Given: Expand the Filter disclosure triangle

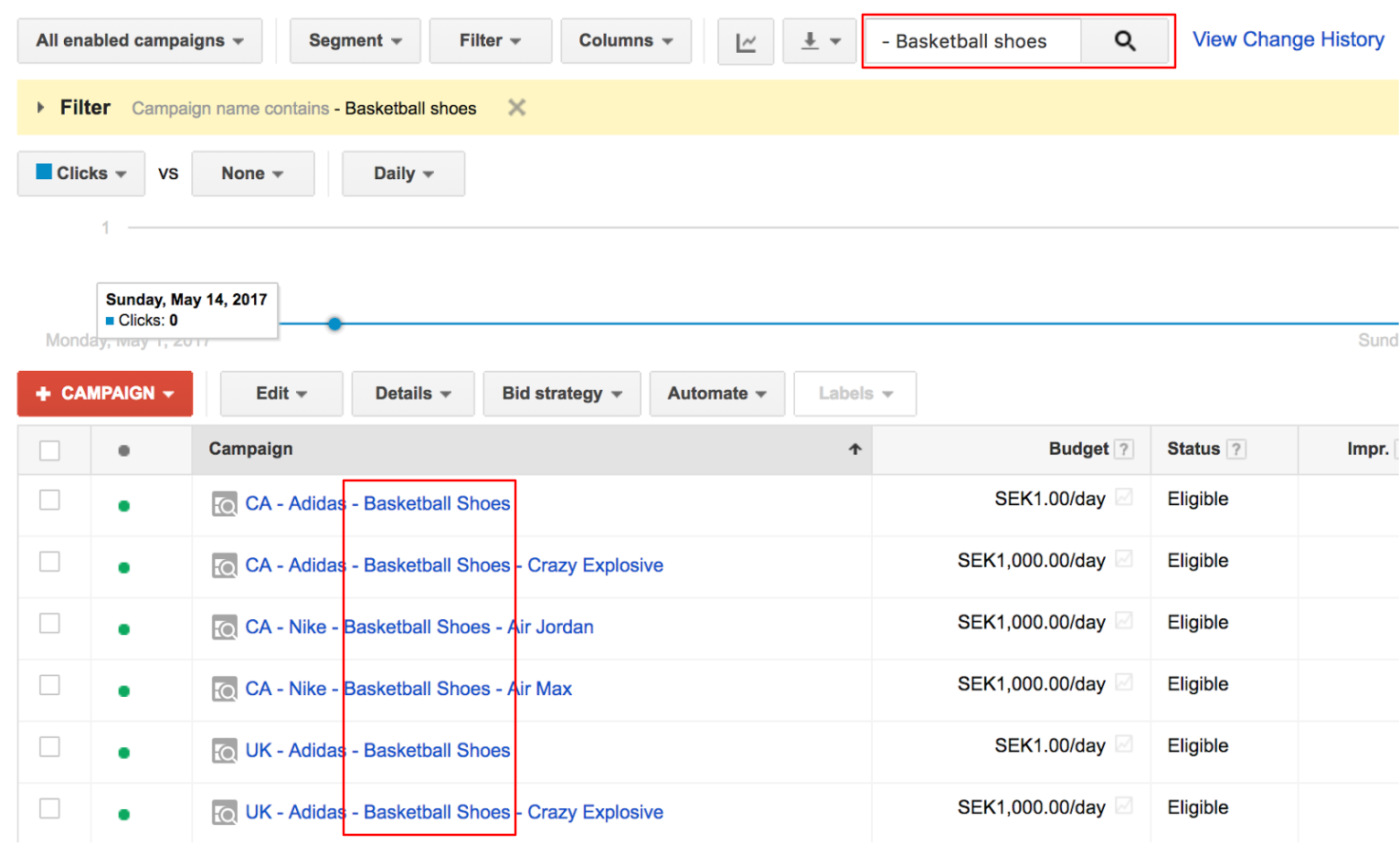Looking at the screenshot, I should (x=40, y=108).
